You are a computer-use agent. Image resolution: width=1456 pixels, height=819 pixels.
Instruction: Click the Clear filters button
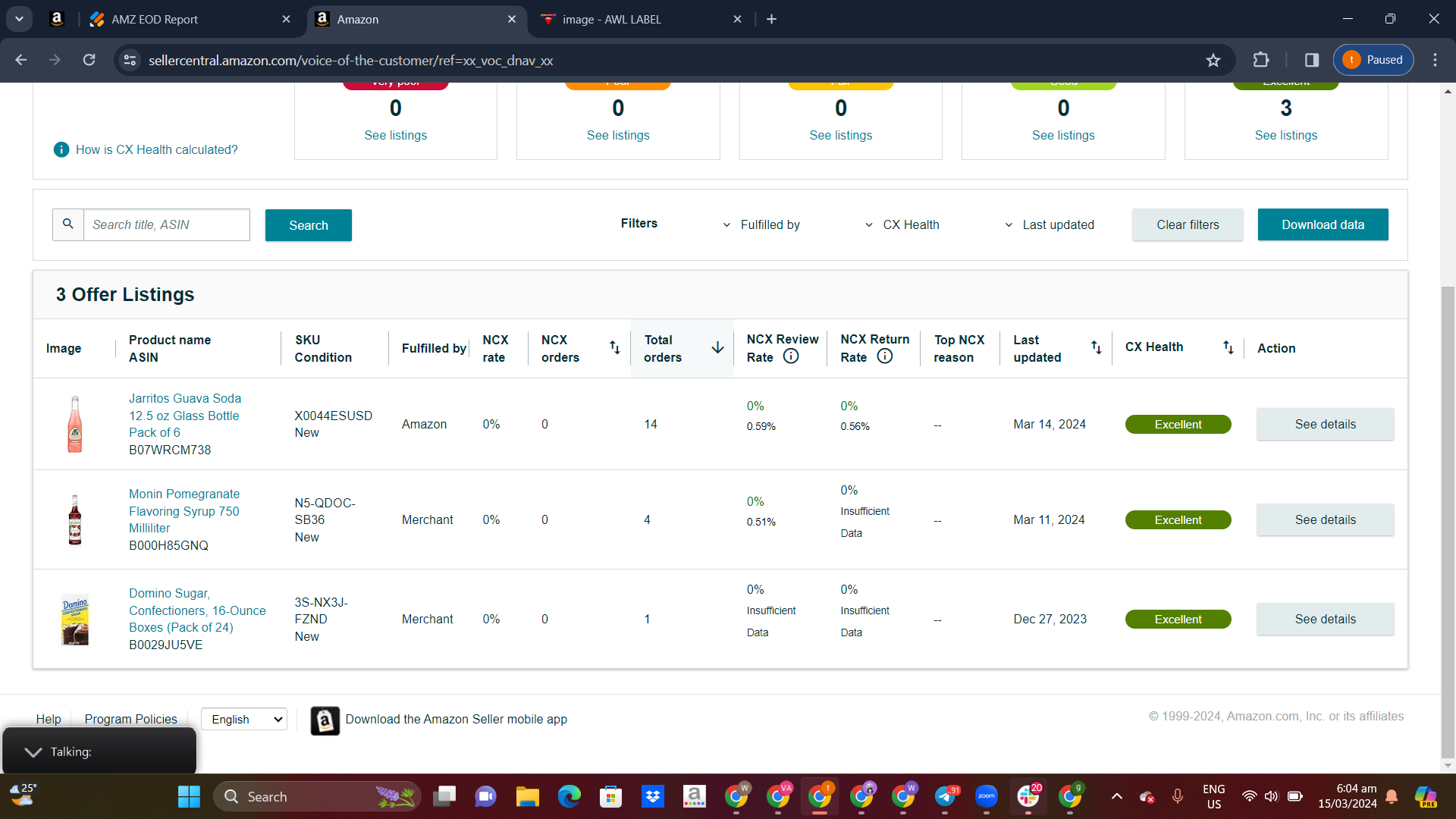pyautogui.click(x=1188, y=225)
